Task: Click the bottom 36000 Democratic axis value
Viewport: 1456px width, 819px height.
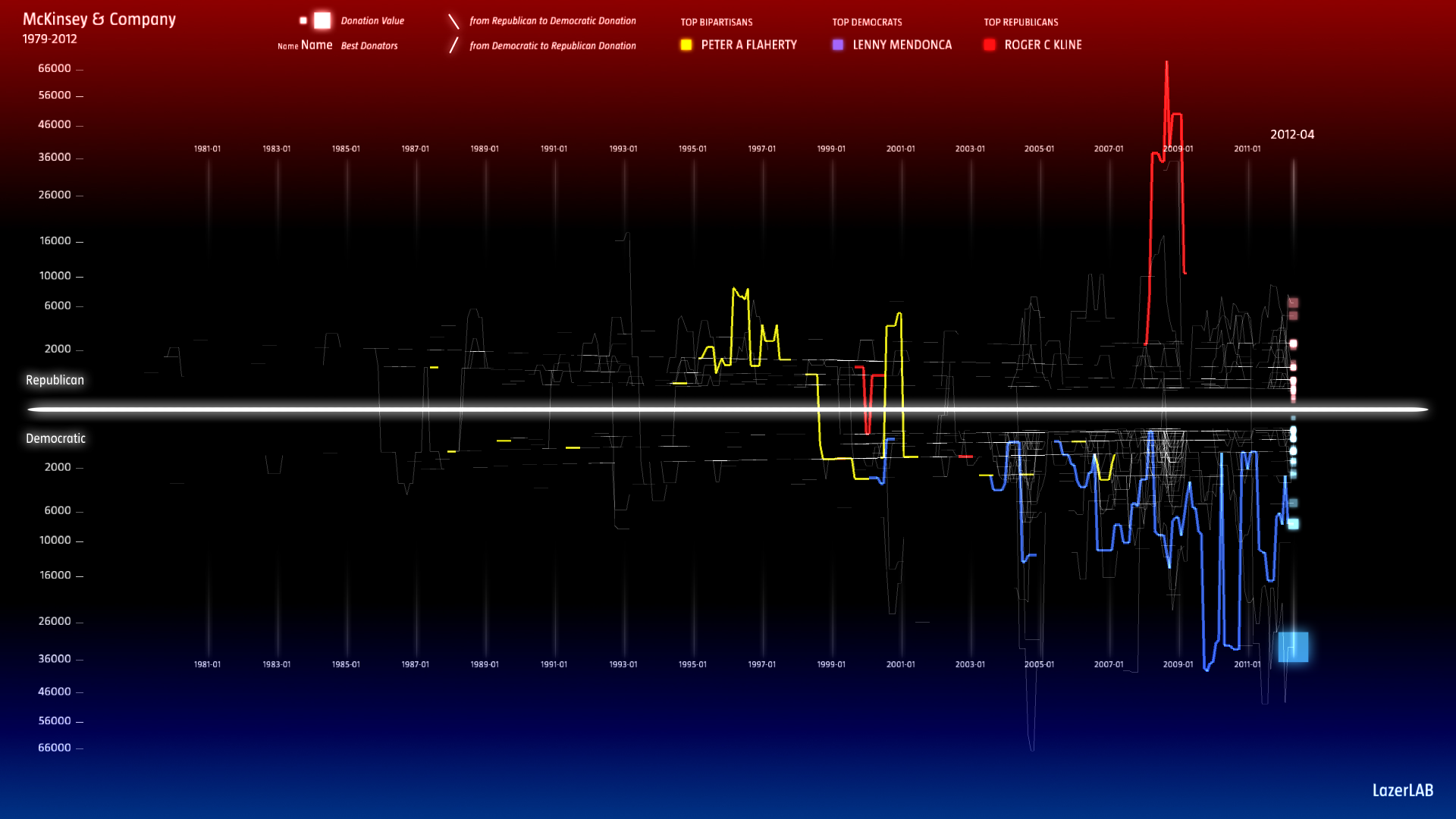Action: [x=55, y=659]
